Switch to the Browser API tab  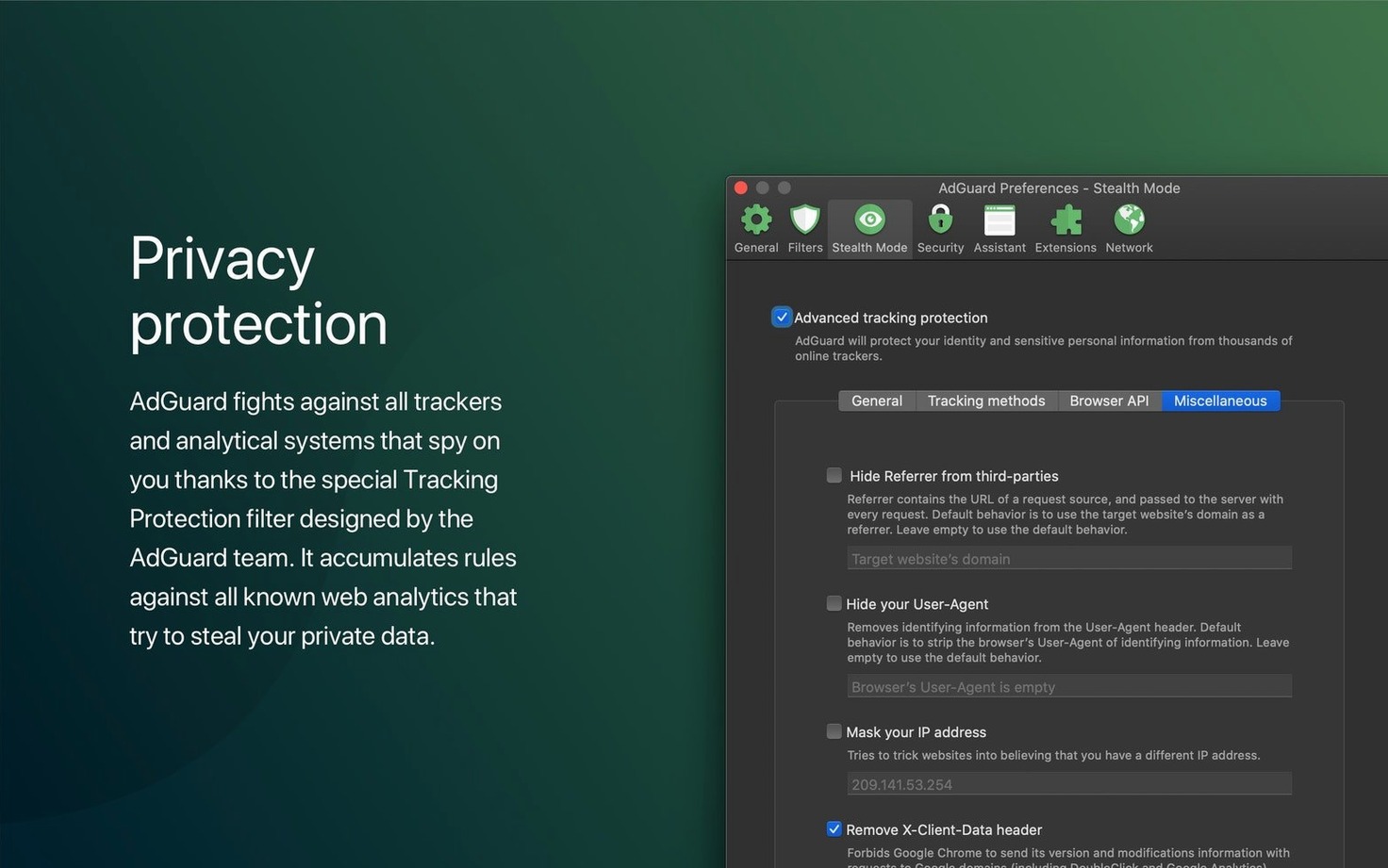1109,401
